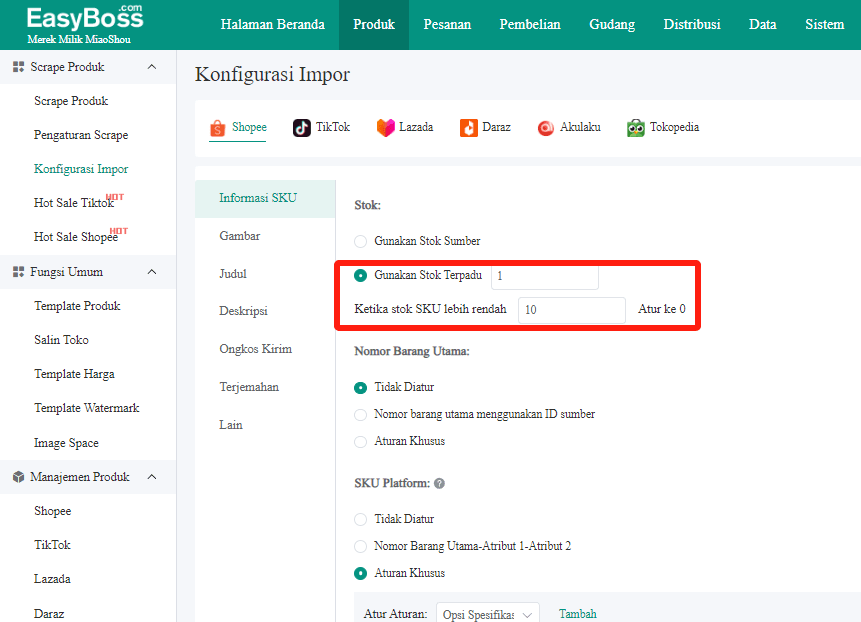Open Informasi SKU settings tab
The width and height of the screenshot is (861, 622).
265,199
